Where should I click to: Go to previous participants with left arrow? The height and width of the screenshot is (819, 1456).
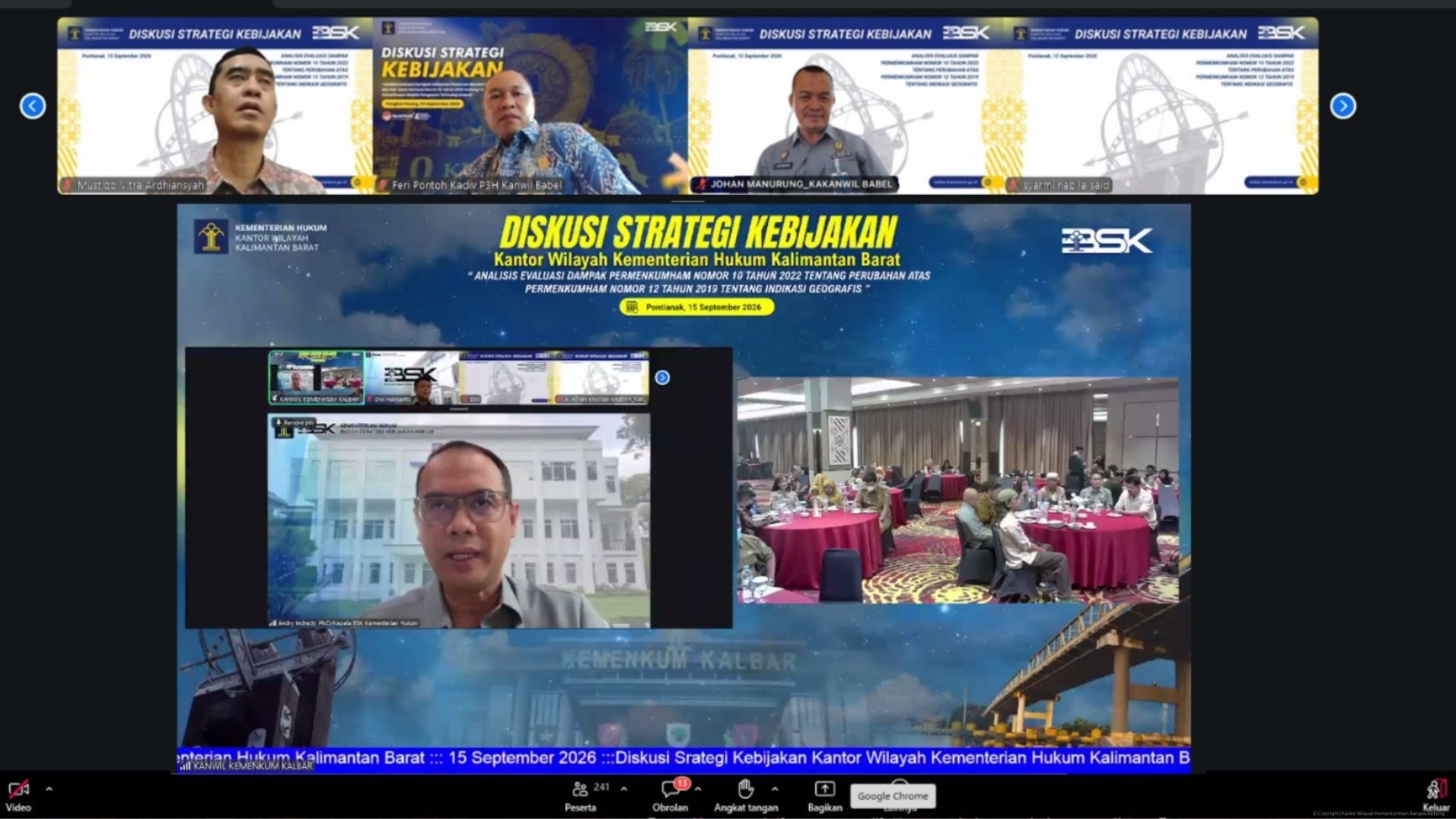33,106
